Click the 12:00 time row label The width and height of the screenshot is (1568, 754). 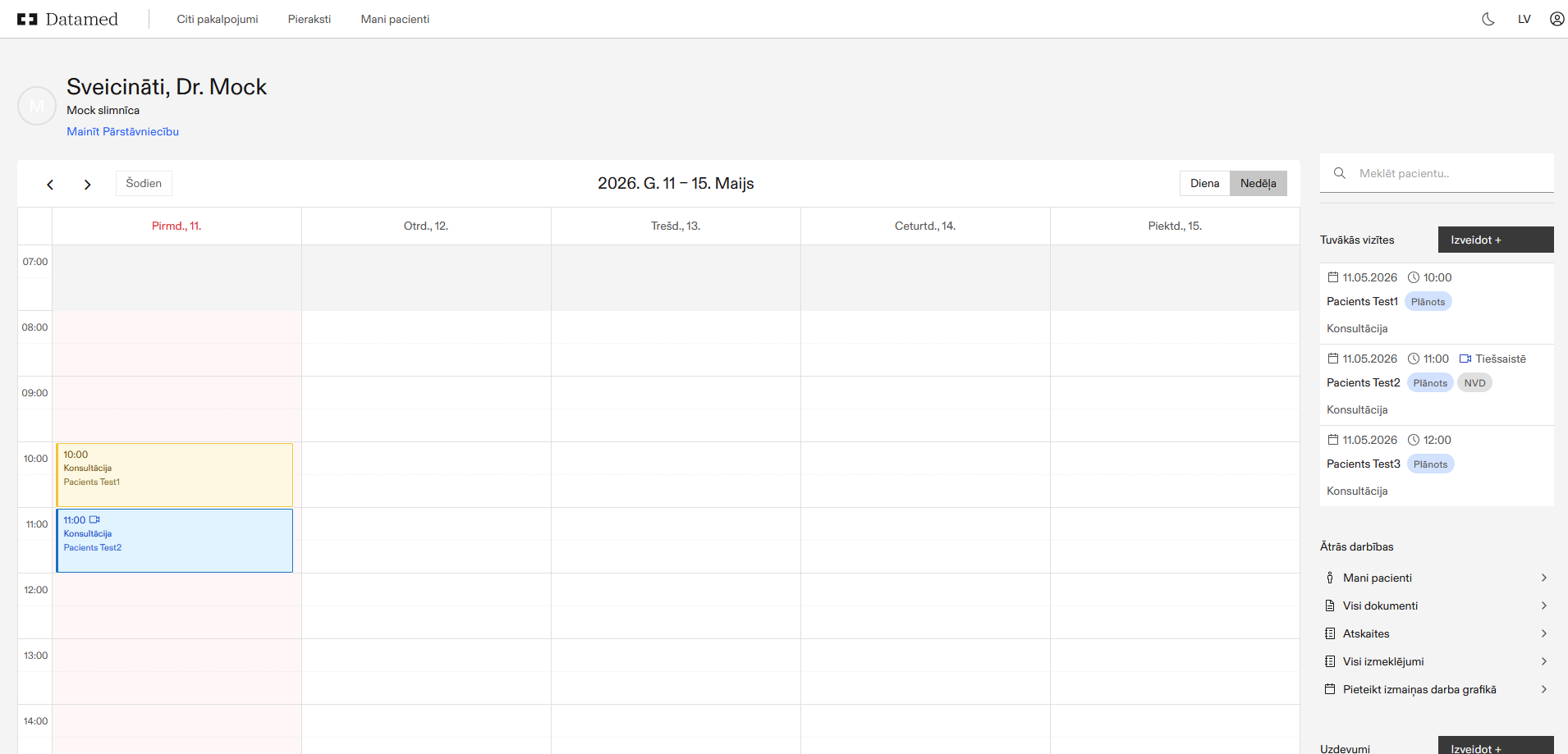point(35,590)
